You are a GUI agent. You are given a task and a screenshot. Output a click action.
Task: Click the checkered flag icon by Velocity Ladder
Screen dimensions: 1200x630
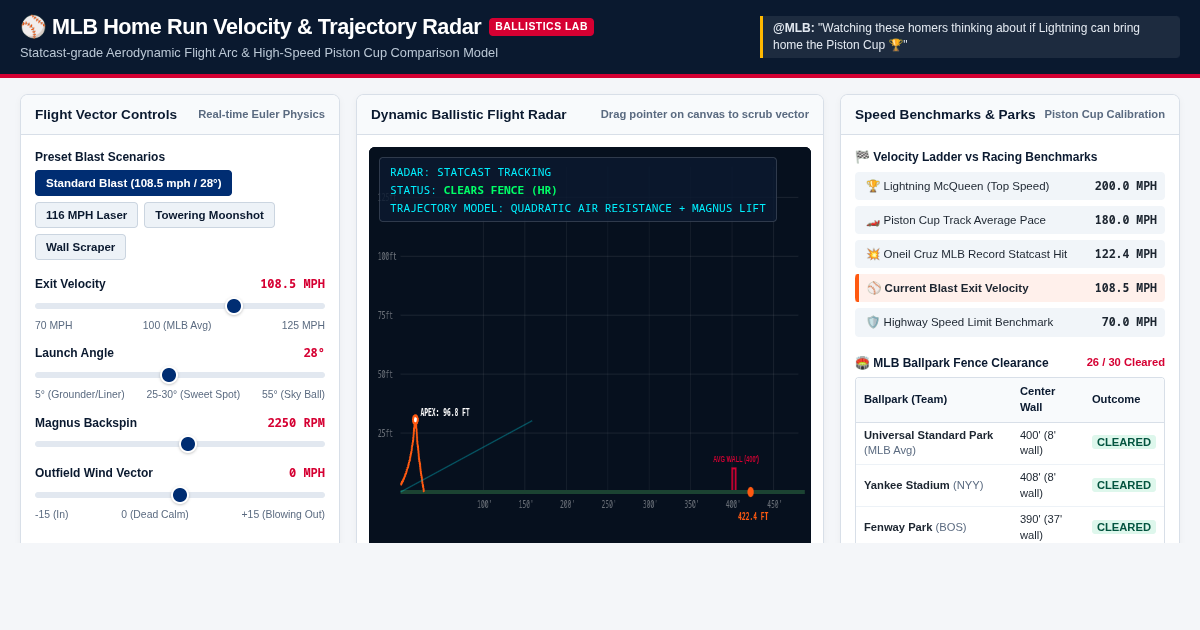862,157
